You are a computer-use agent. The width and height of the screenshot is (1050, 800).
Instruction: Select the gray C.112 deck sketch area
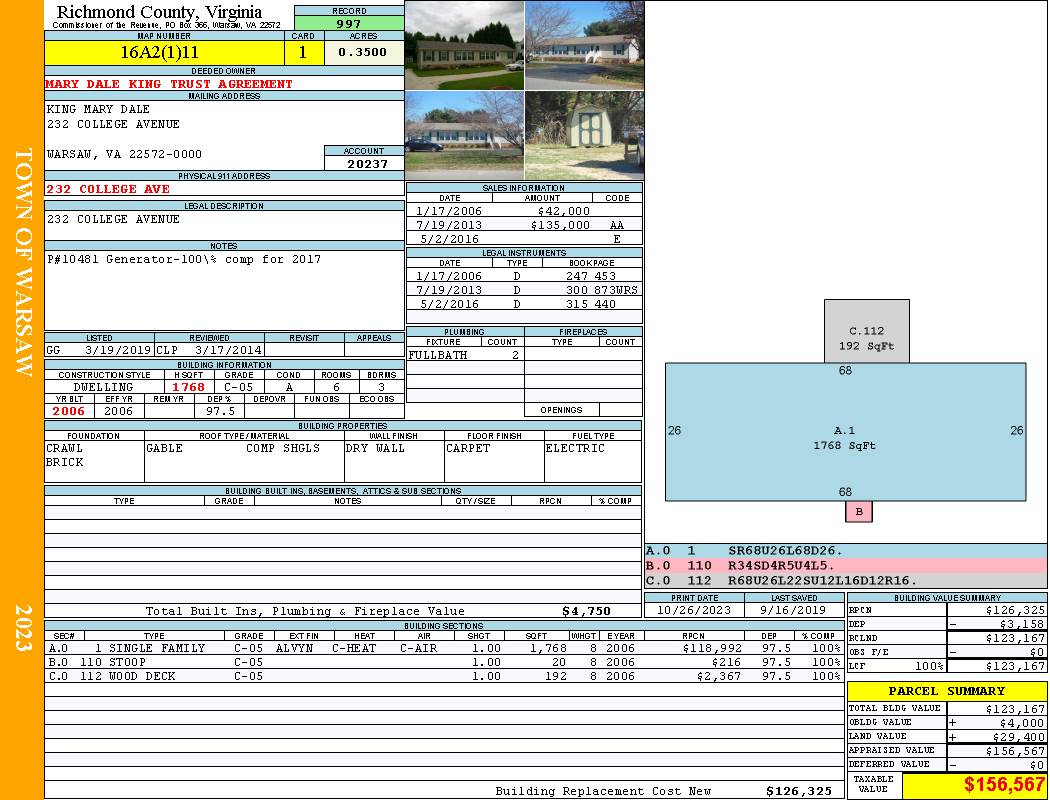coord(866,331)
